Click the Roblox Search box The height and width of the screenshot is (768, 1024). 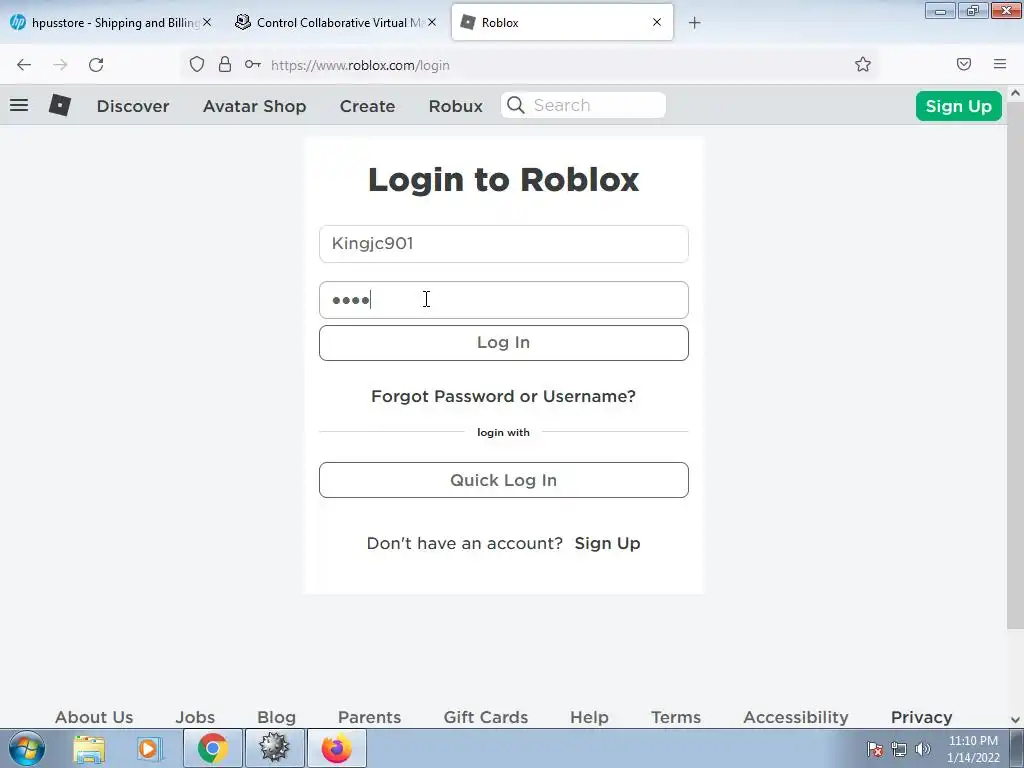(583, 105)
